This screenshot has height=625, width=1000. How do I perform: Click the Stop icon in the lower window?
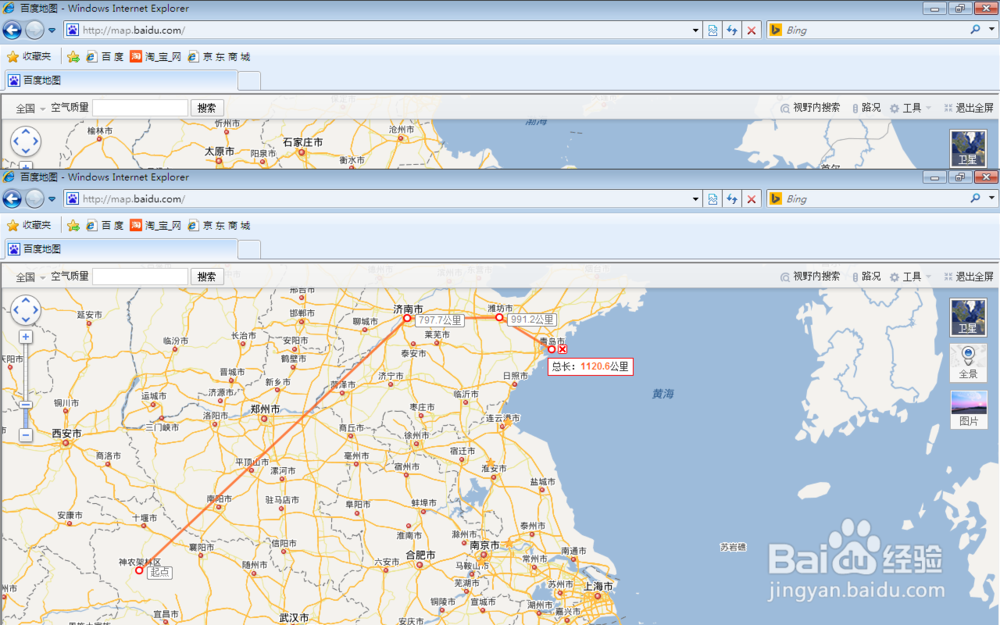[x=751, y=199]
